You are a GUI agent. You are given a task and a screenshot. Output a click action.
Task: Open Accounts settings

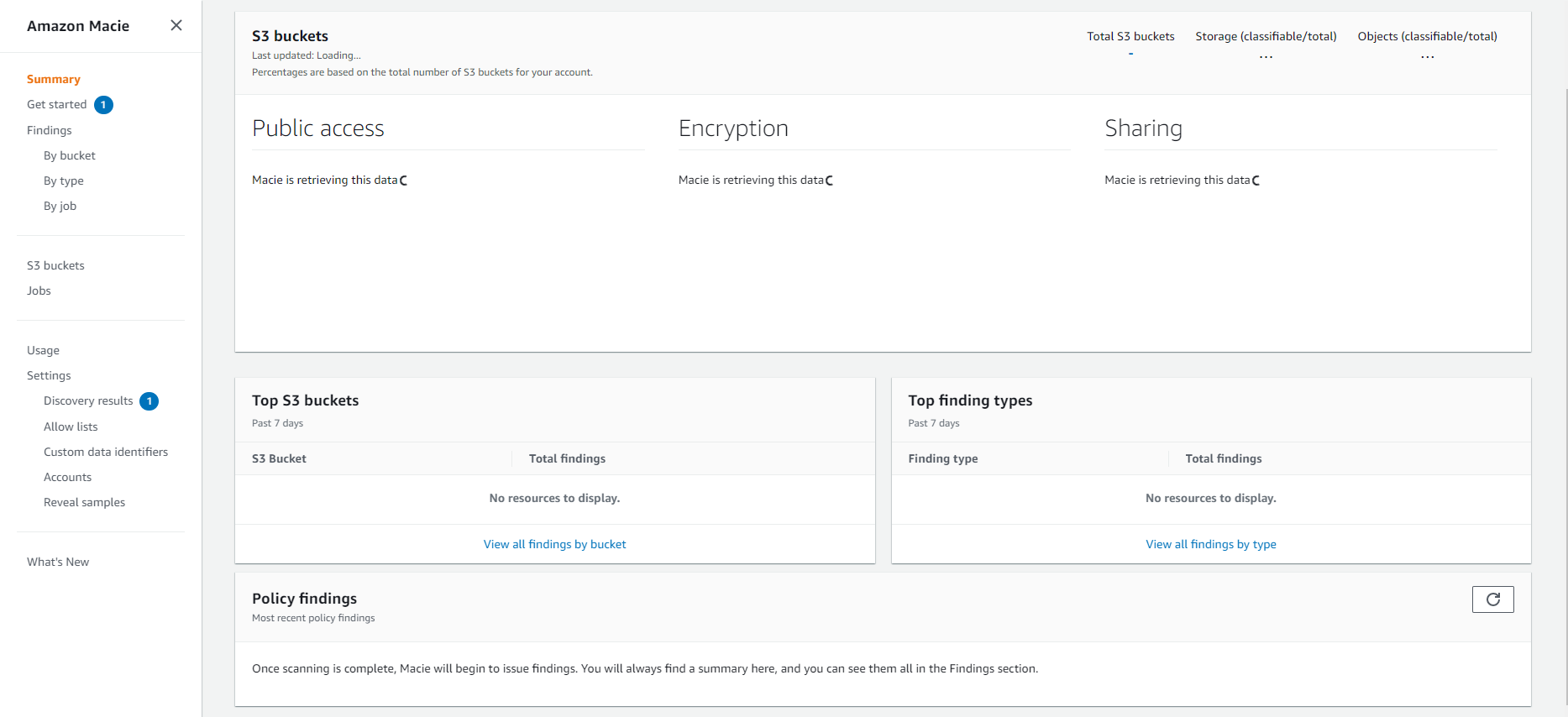(68, 477)
